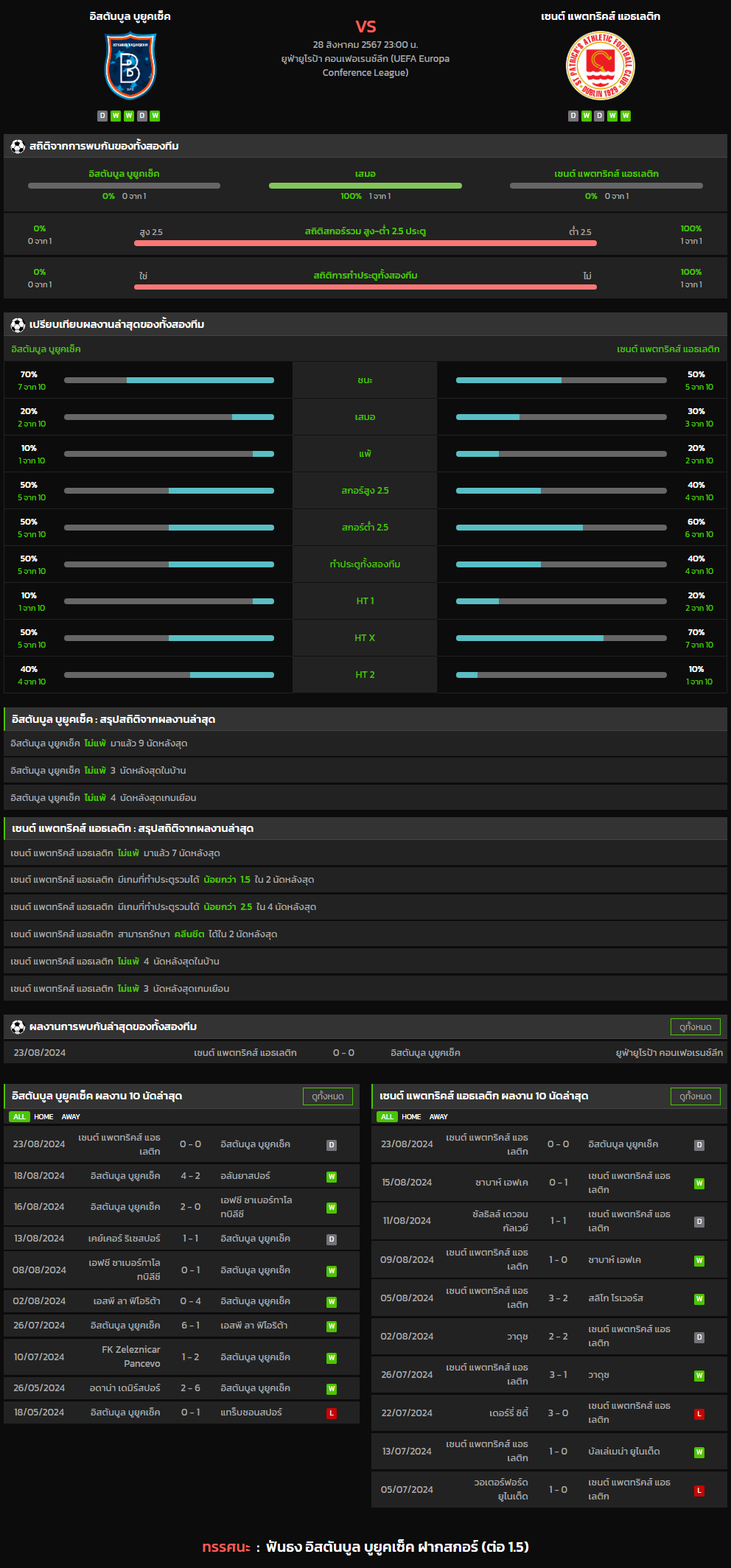
Task: Open ดูทั้งหมด for the head-to-head results section
Action: [696, 1027]
